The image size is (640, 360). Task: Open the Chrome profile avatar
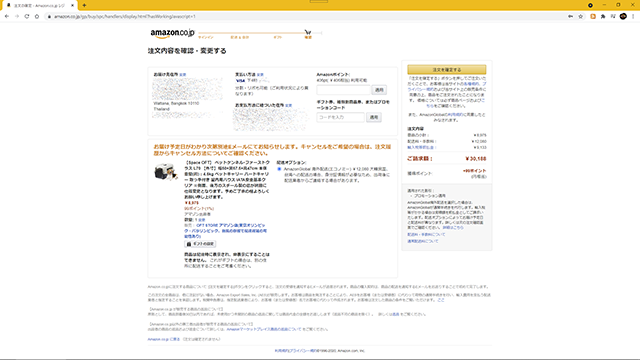[x=623, y=16]
